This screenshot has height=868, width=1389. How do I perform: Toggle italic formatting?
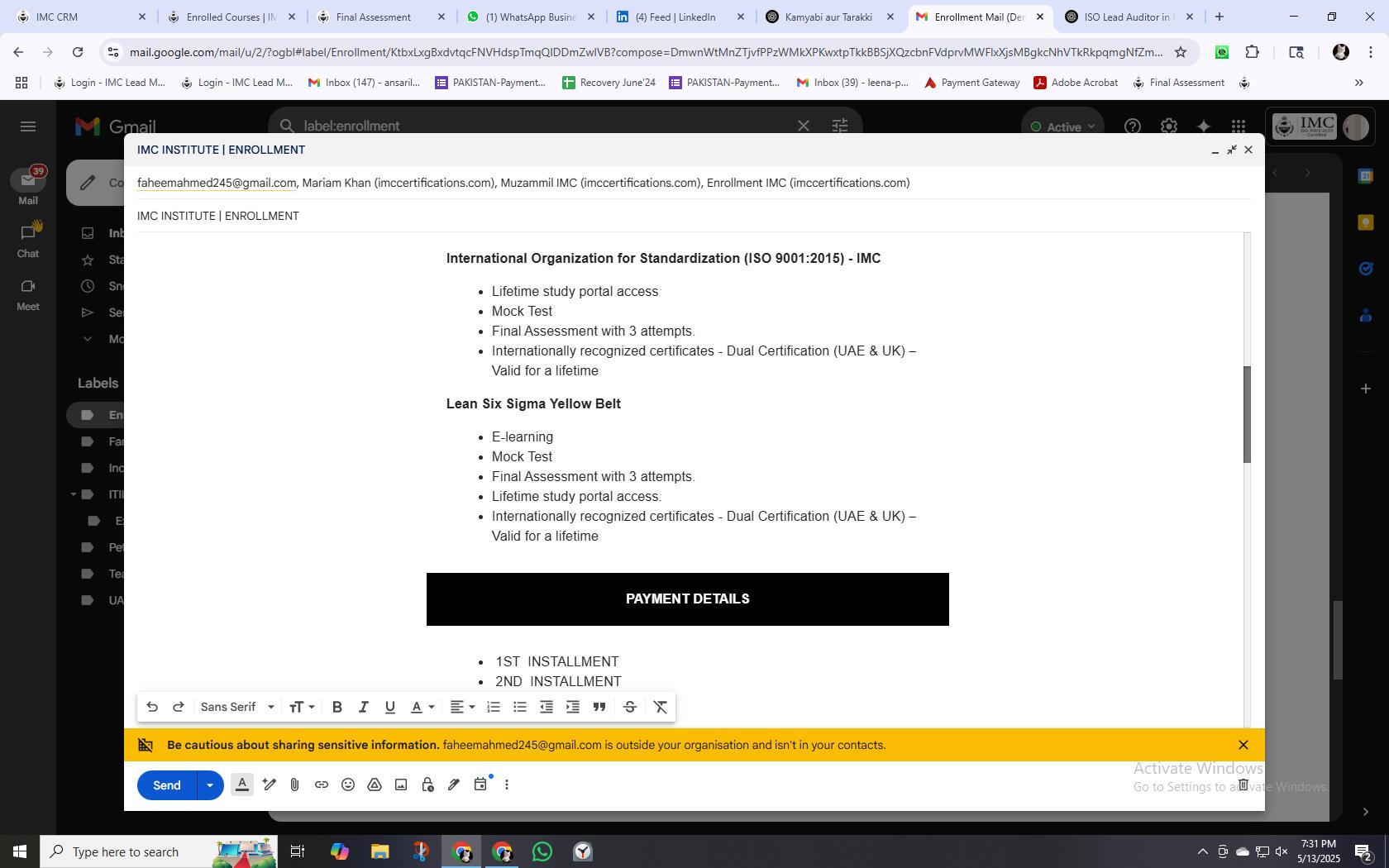(x=363, y=707)
